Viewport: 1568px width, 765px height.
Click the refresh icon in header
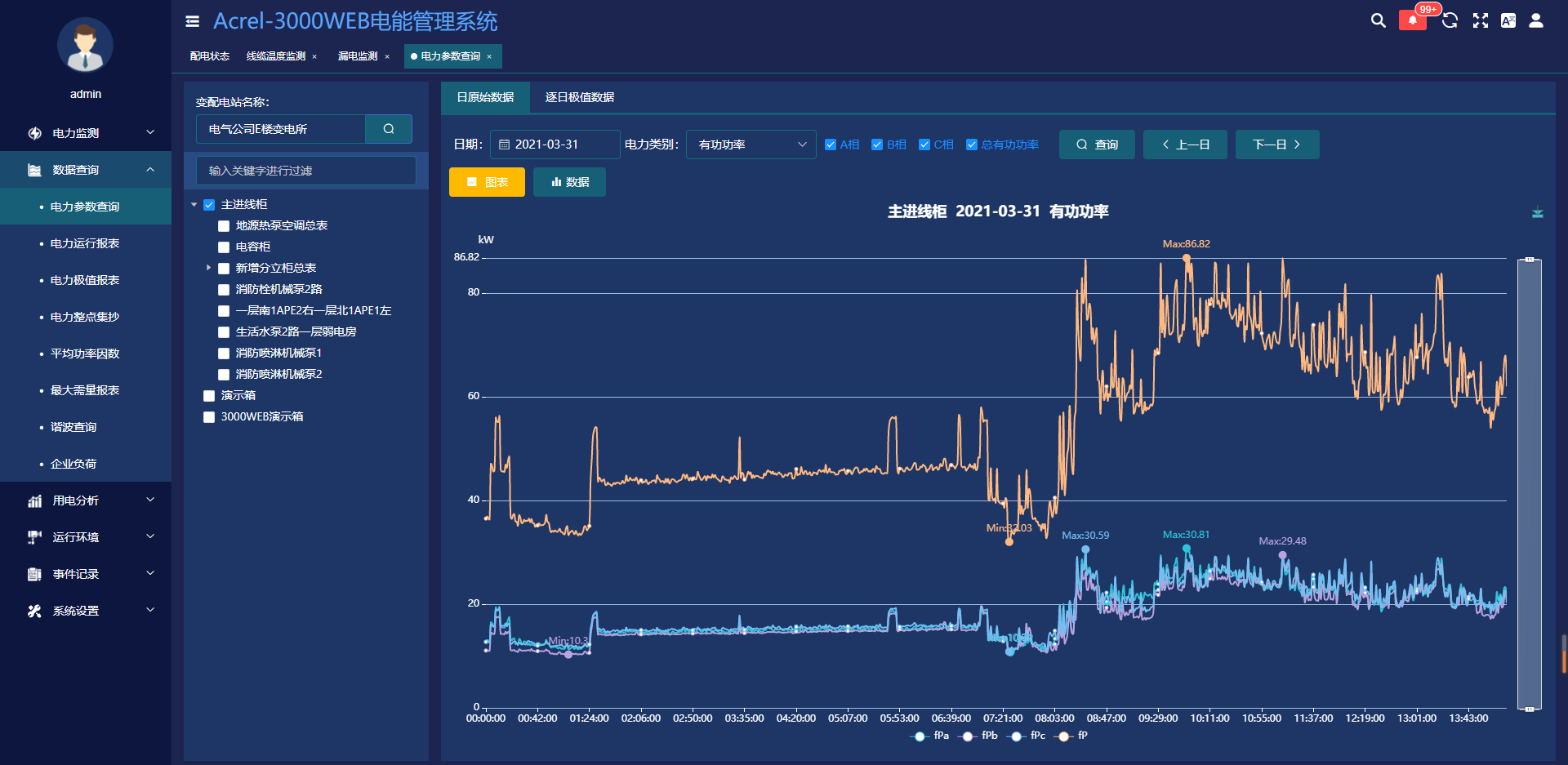[1450, 20]
